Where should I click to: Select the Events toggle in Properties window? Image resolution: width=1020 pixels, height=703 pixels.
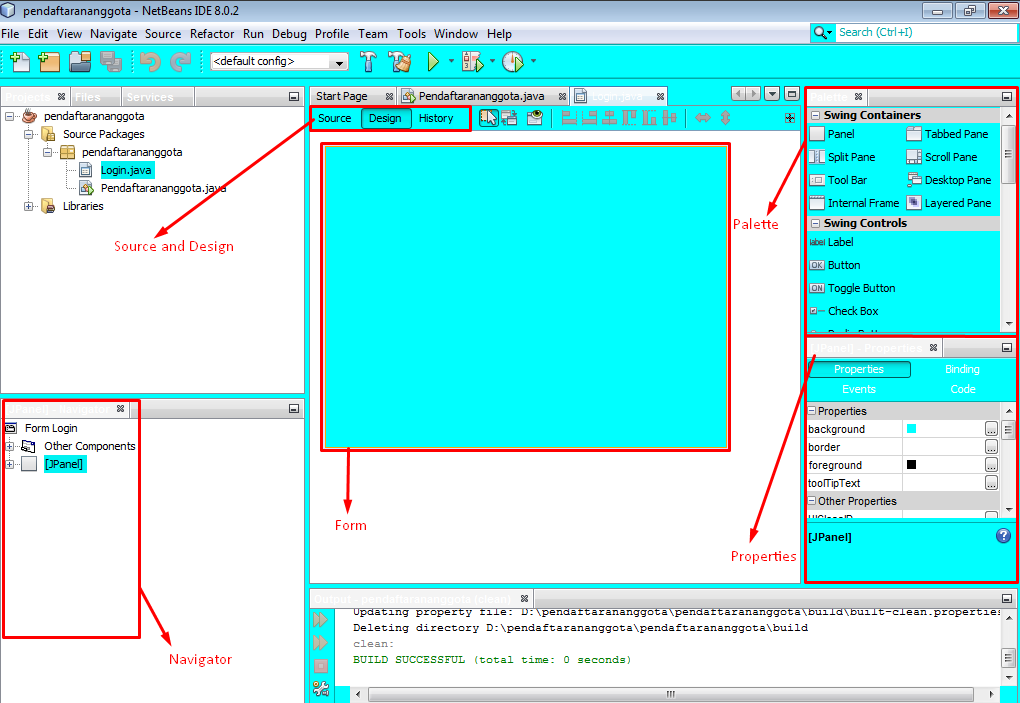[859, 389]
